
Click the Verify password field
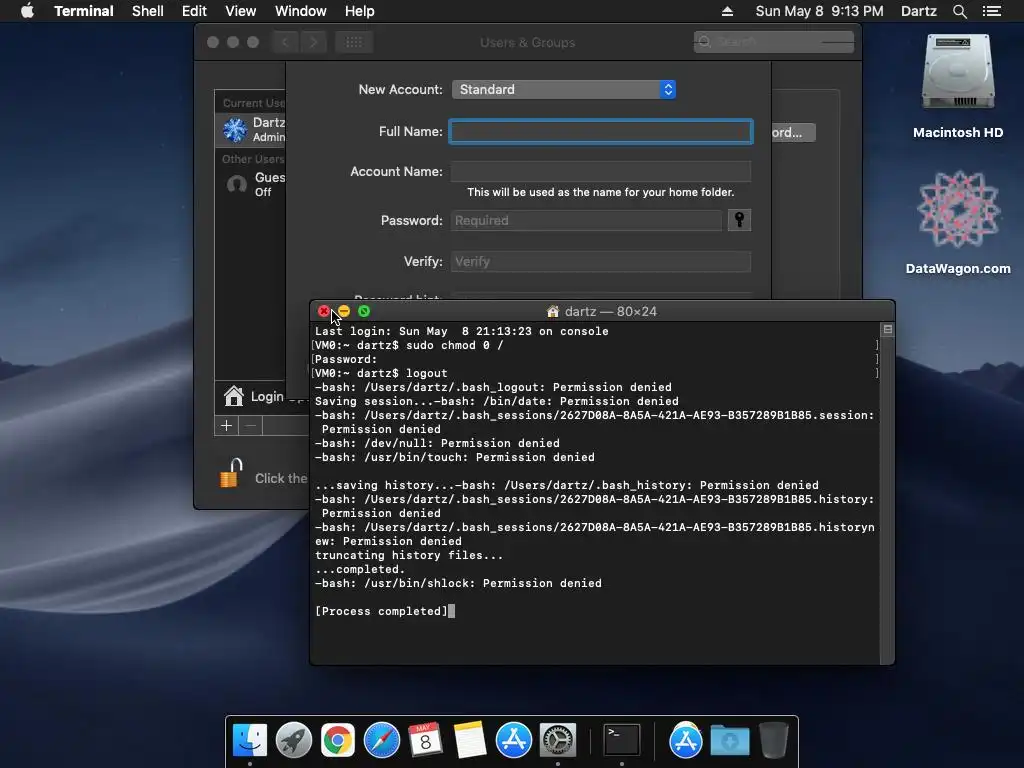coord(601,261)
